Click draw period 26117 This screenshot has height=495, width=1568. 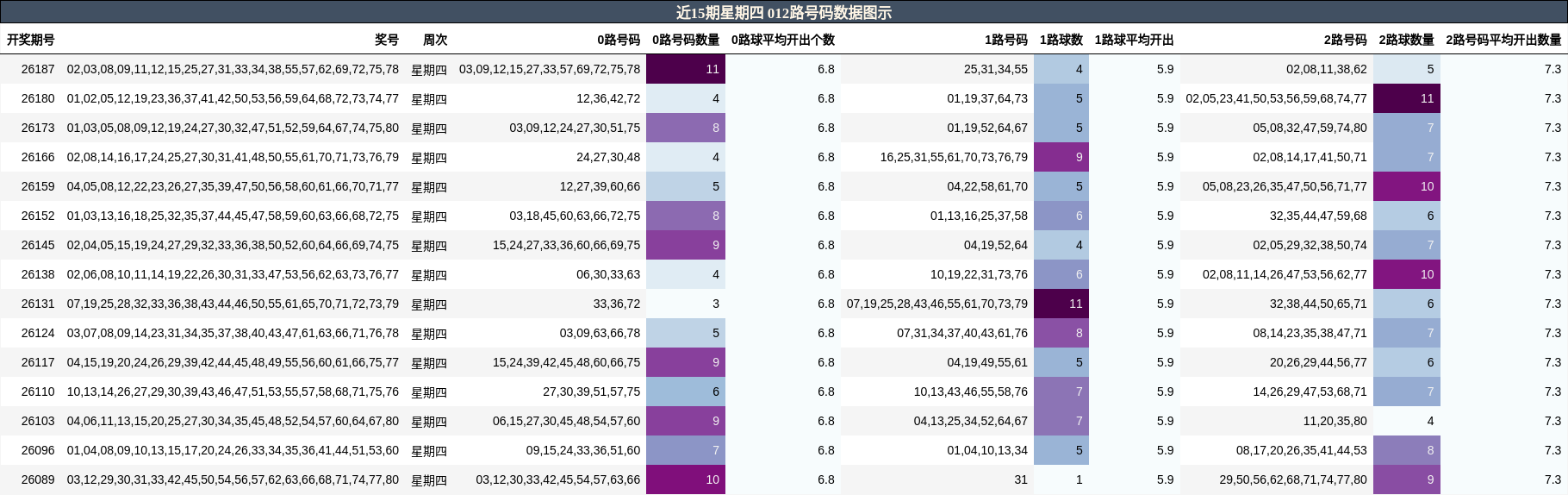pos(38,362)
